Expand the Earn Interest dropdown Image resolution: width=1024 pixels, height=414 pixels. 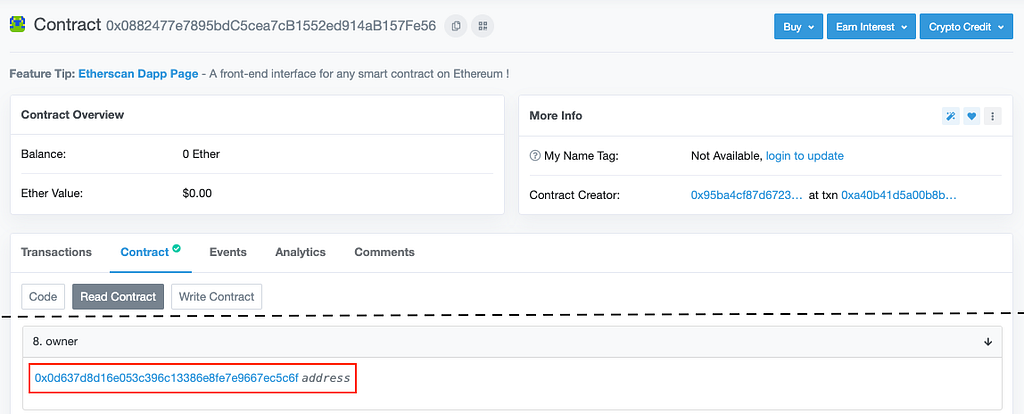coord(871,27)
